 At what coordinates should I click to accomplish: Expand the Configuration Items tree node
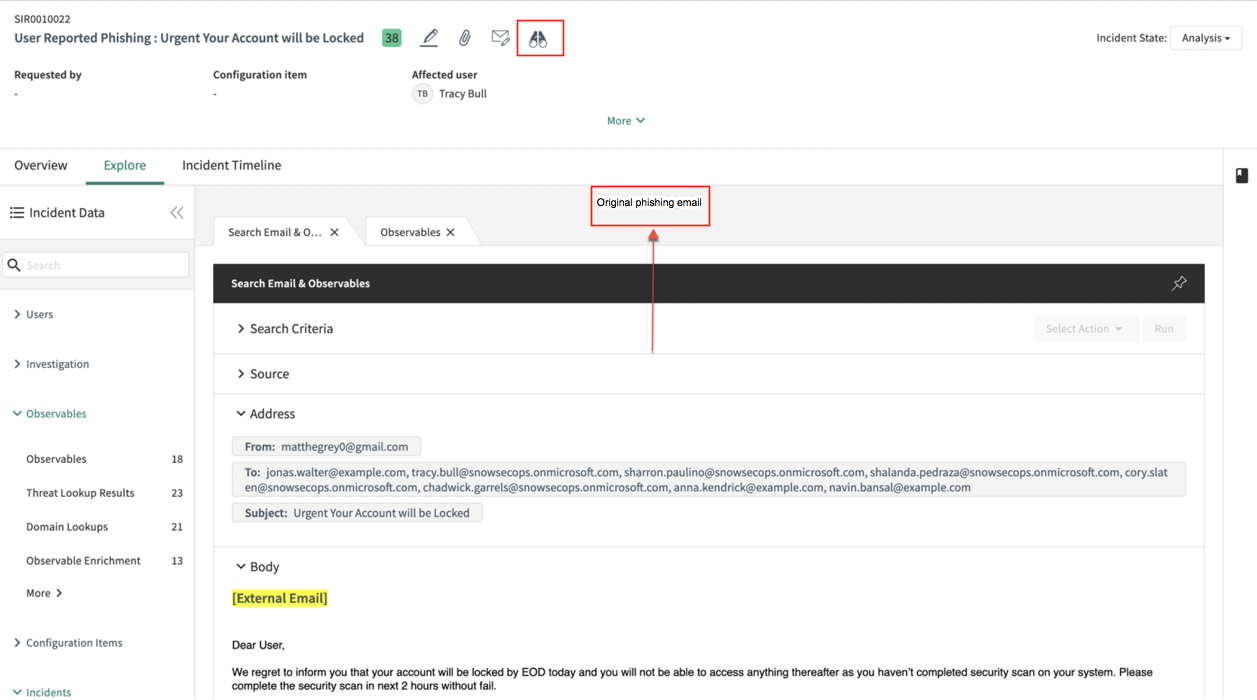[x=67, y=642]
